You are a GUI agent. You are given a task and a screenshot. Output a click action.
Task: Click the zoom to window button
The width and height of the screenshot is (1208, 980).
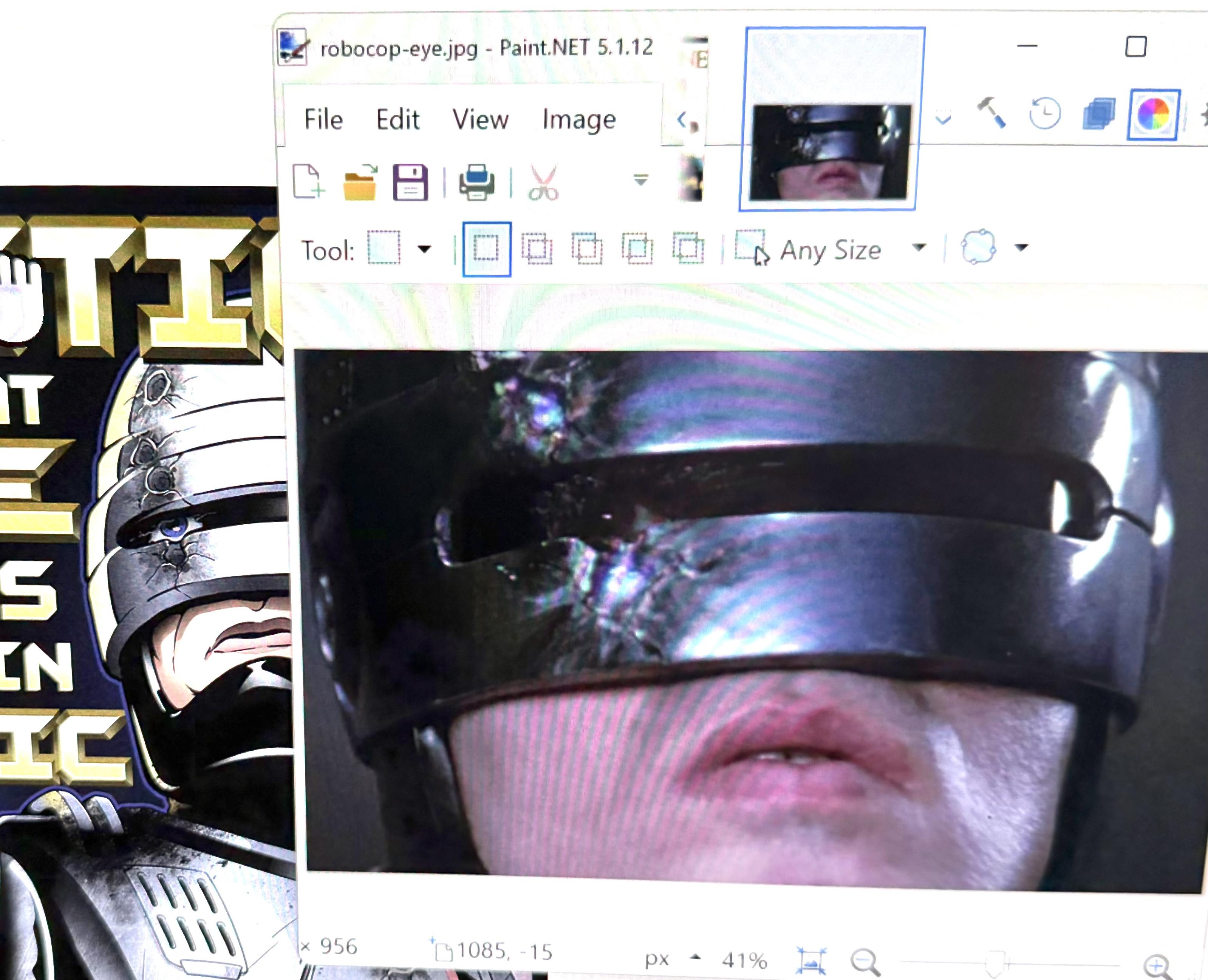tap(811, 960)
